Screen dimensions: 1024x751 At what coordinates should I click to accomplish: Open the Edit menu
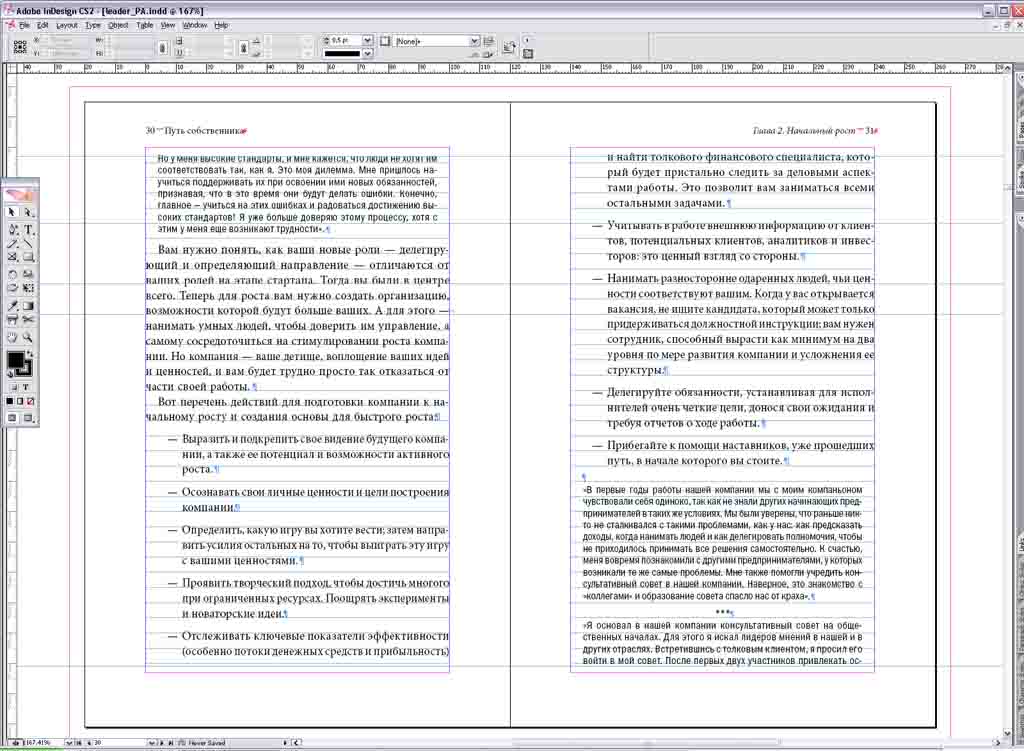tap(42, 25)
